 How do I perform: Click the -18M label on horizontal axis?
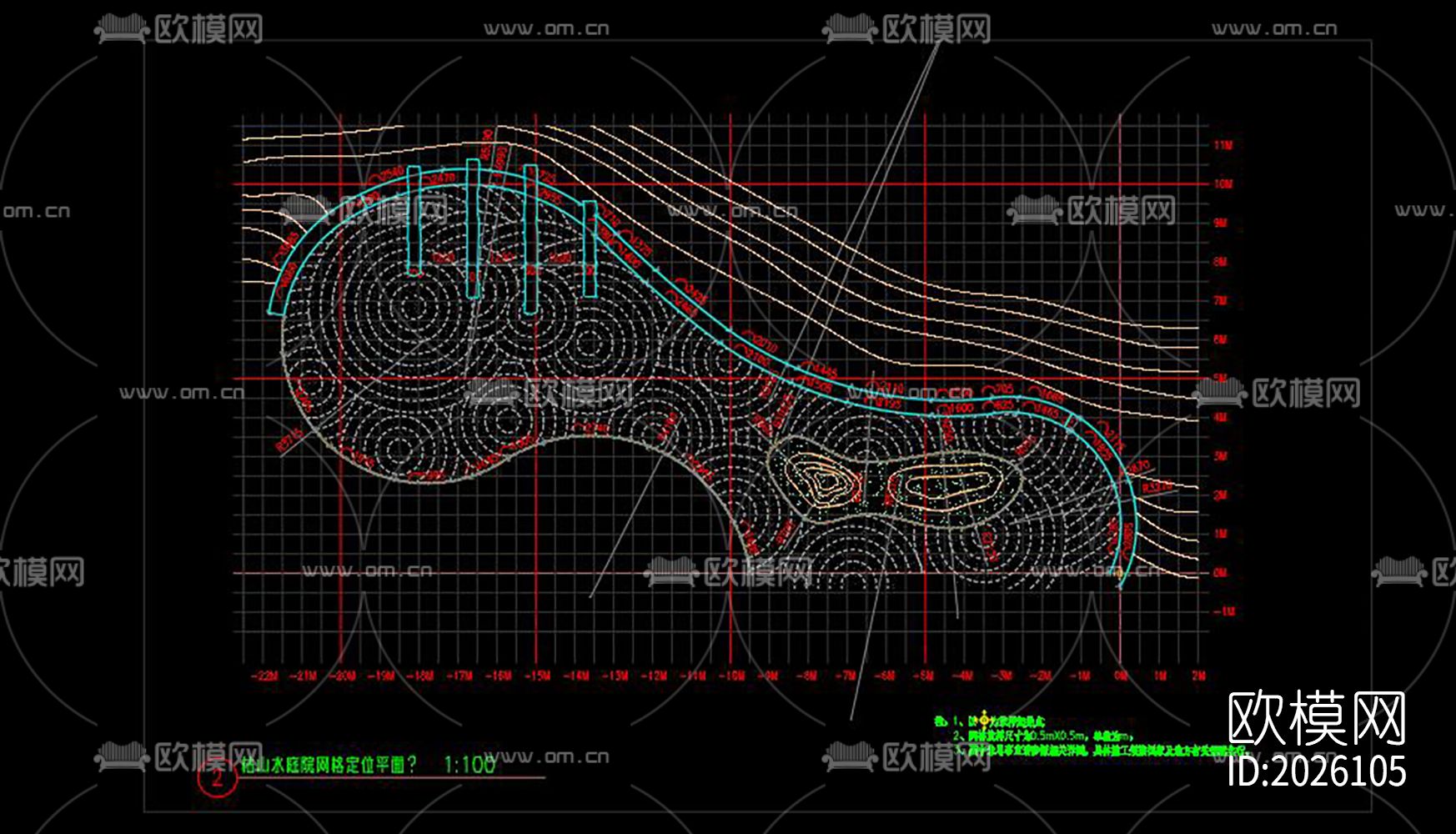pos(420,676)
